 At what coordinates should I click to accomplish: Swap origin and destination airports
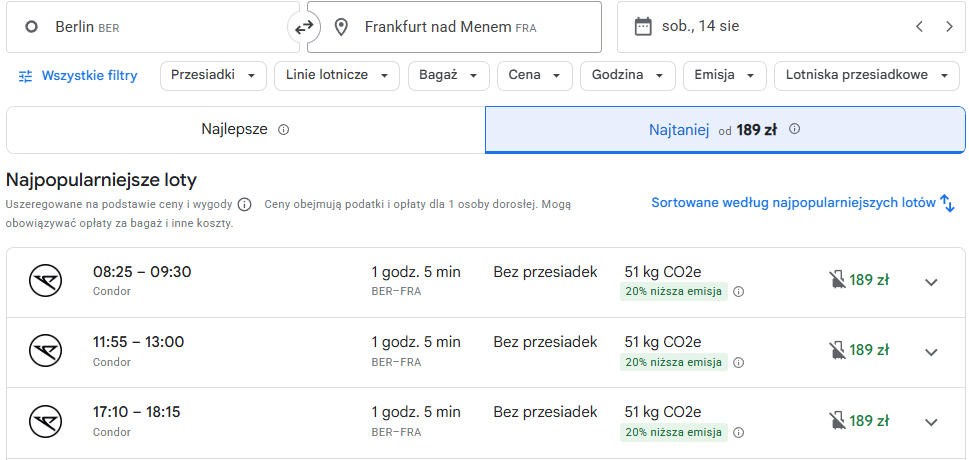pyautogui.click(x=303, y=27)
